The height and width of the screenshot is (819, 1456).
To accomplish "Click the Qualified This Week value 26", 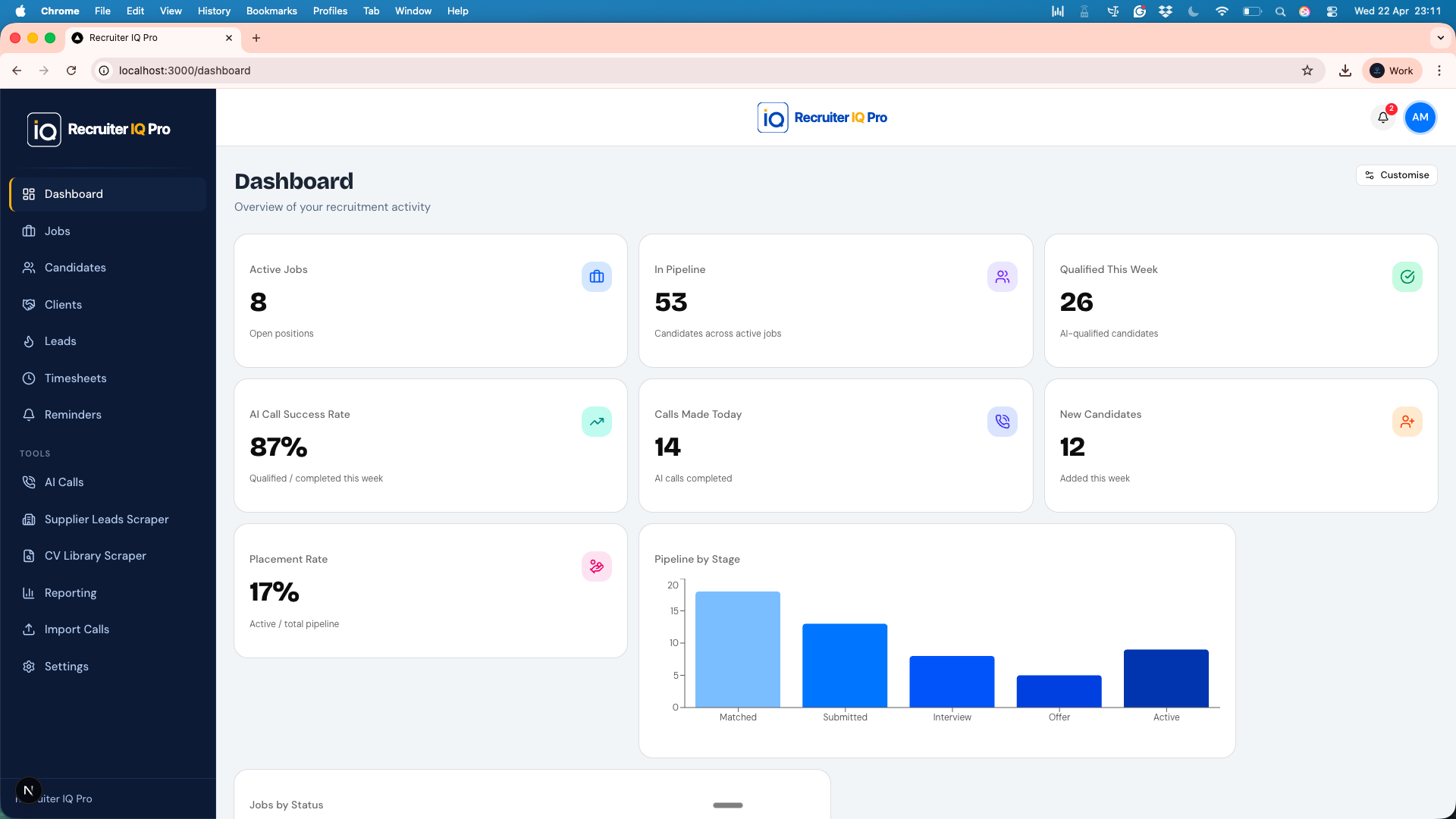I will click(1077, 303).
